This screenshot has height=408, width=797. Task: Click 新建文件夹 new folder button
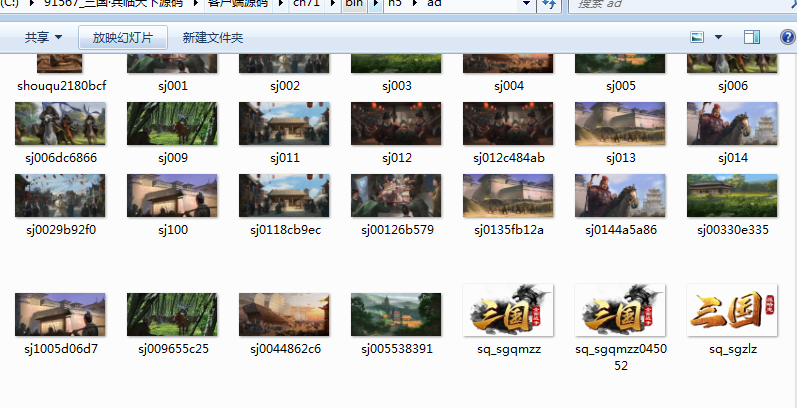tap(212, 38)
